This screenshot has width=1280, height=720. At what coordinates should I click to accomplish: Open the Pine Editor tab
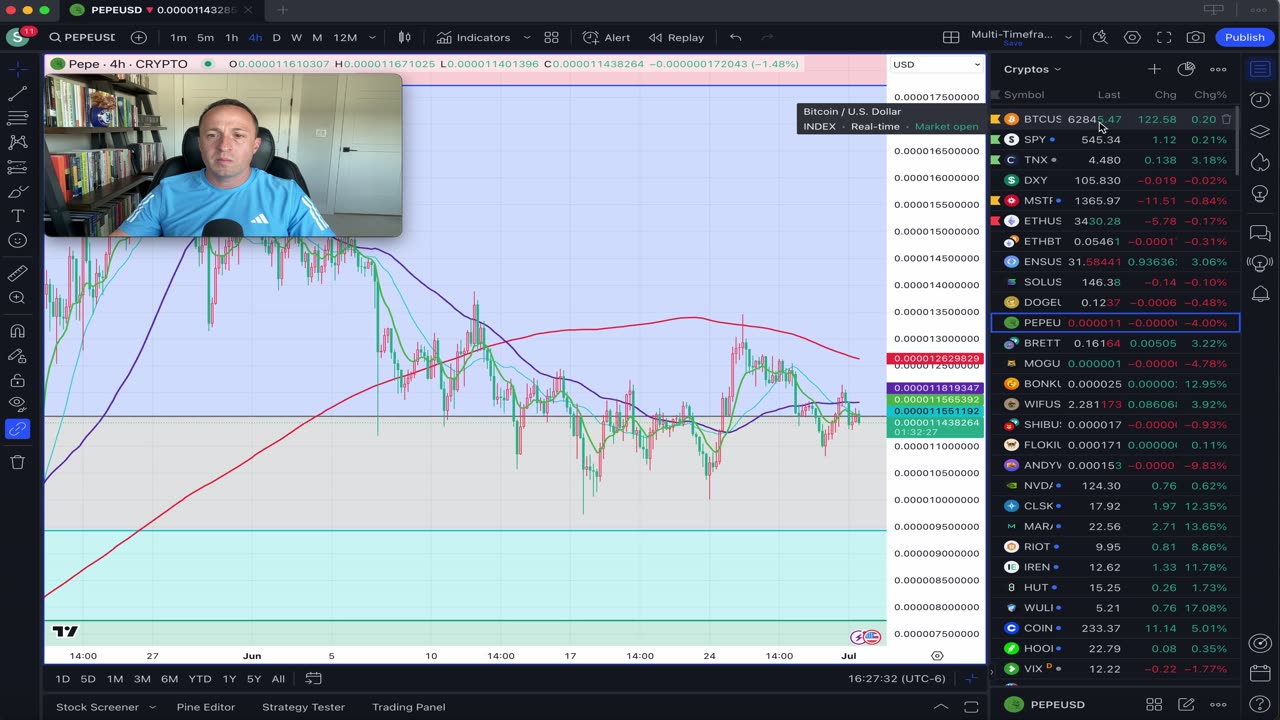coord(206,707)
